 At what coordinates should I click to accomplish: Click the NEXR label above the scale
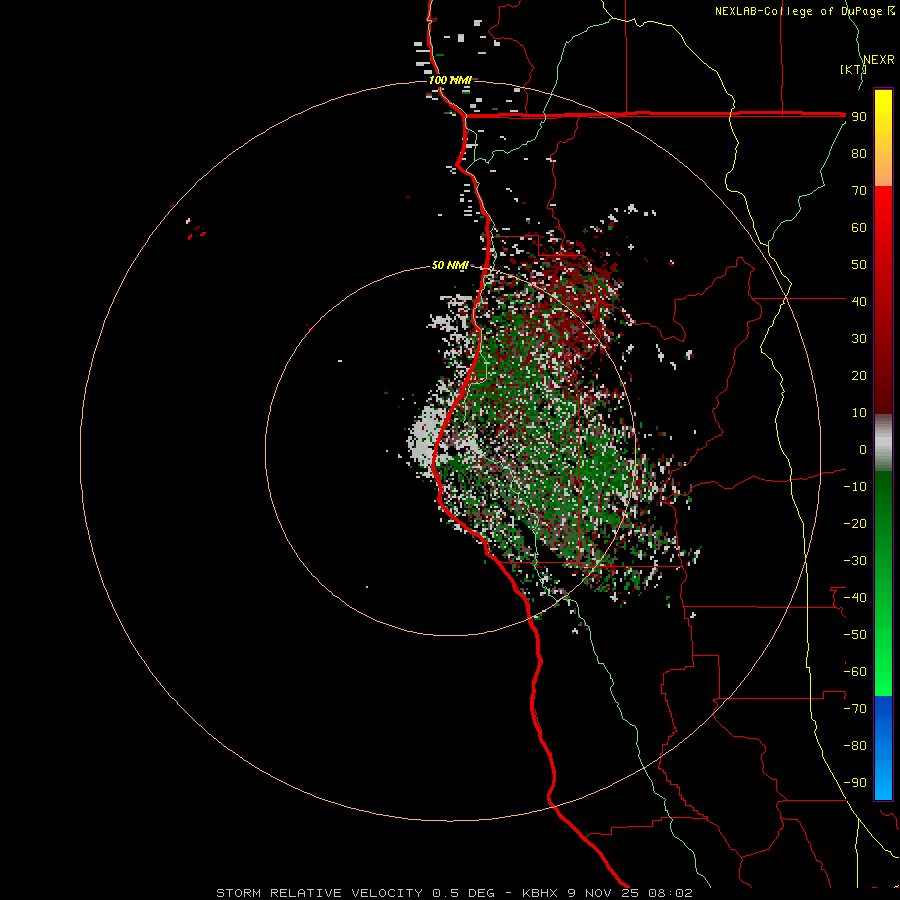coord(879,60)
